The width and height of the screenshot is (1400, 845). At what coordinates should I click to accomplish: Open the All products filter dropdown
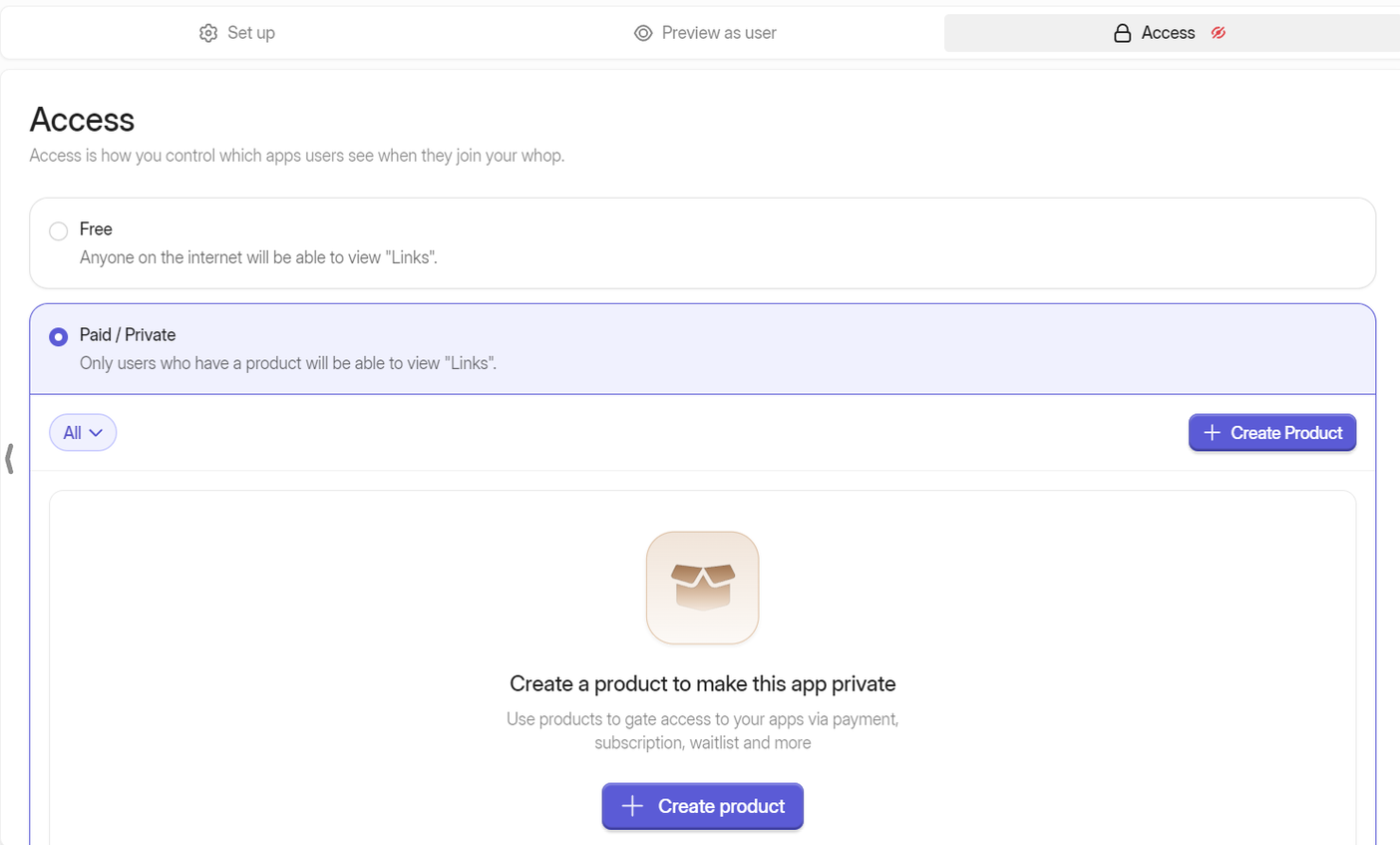(82, 432)
